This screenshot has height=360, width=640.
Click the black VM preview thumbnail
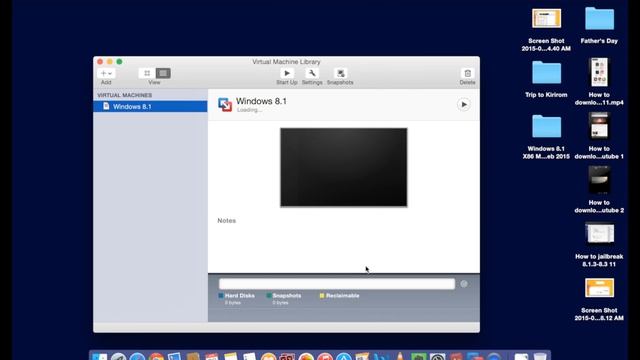coord(344,167)
